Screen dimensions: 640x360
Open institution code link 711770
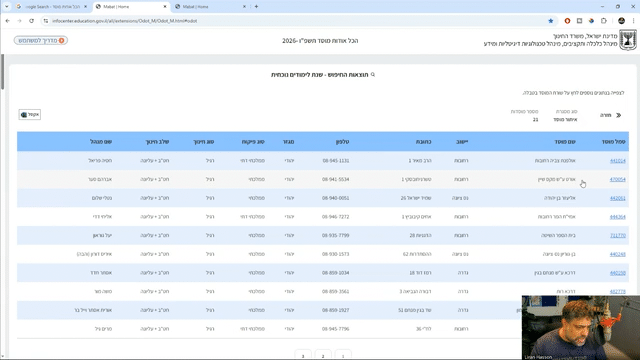pyautogui.click(x=618, y=236)
